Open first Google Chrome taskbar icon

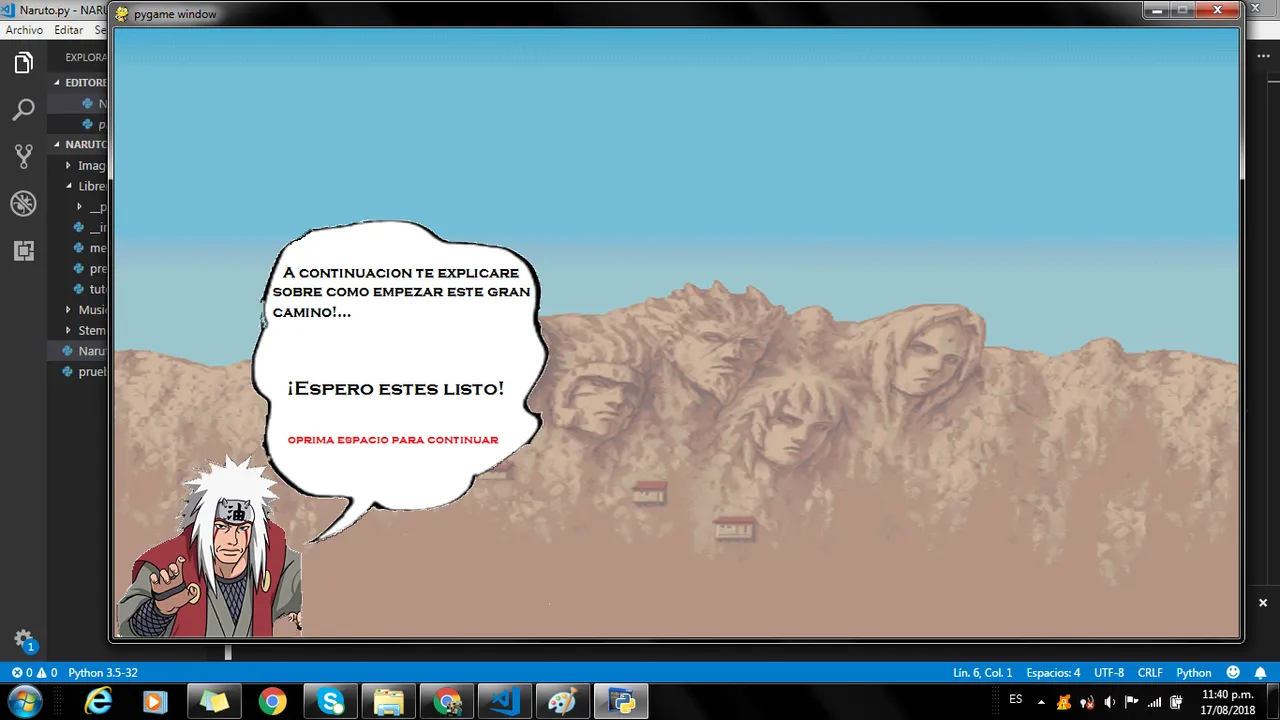[271, 702]
